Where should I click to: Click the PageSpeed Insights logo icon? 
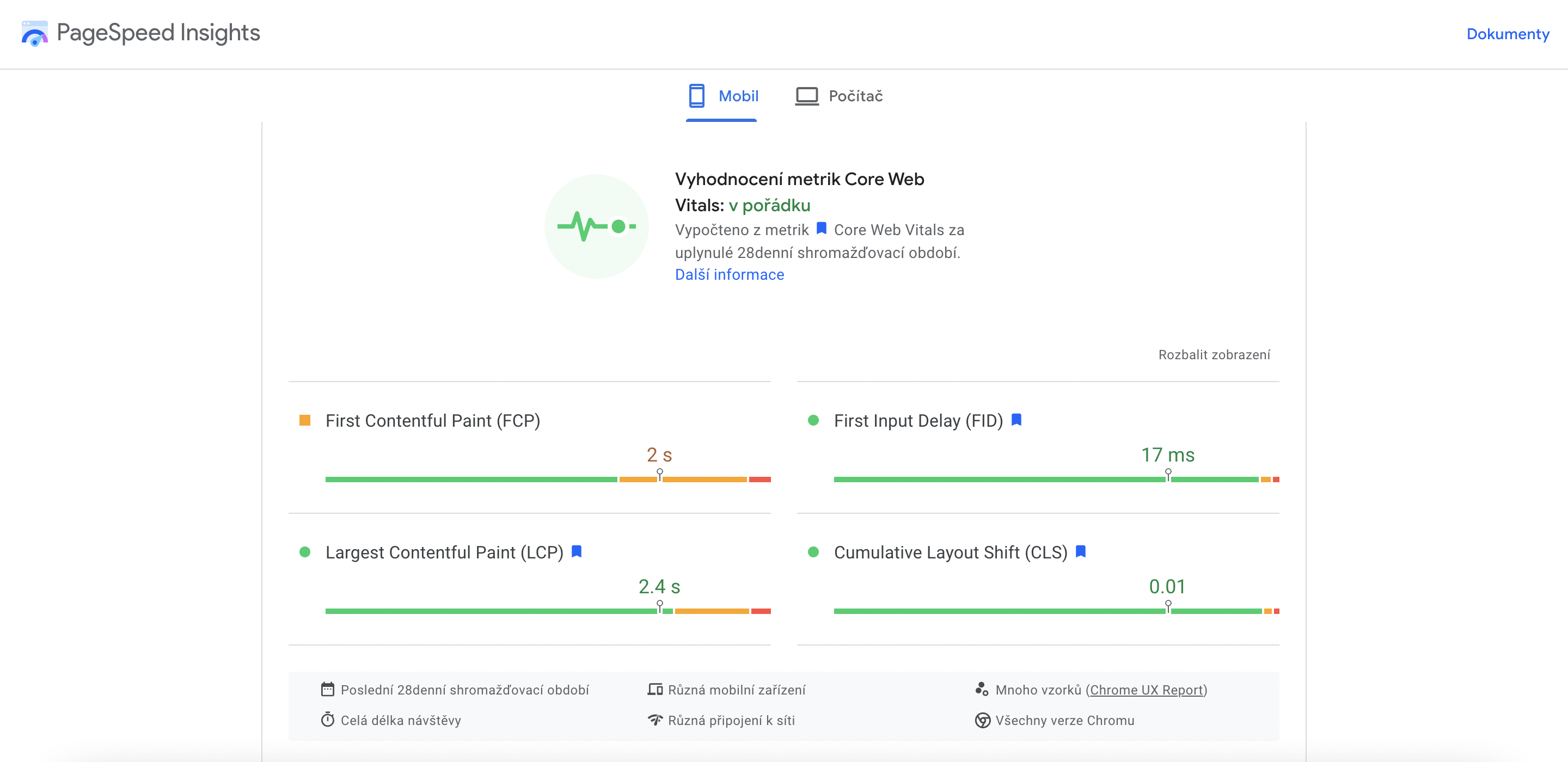(35, 33)
